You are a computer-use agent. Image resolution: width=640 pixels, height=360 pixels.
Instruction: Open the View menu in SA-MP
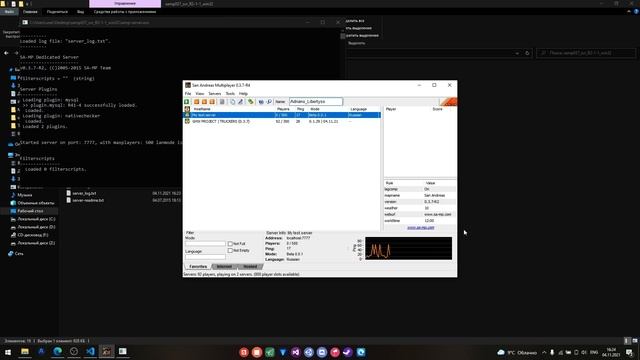click(x=200, y=93)
